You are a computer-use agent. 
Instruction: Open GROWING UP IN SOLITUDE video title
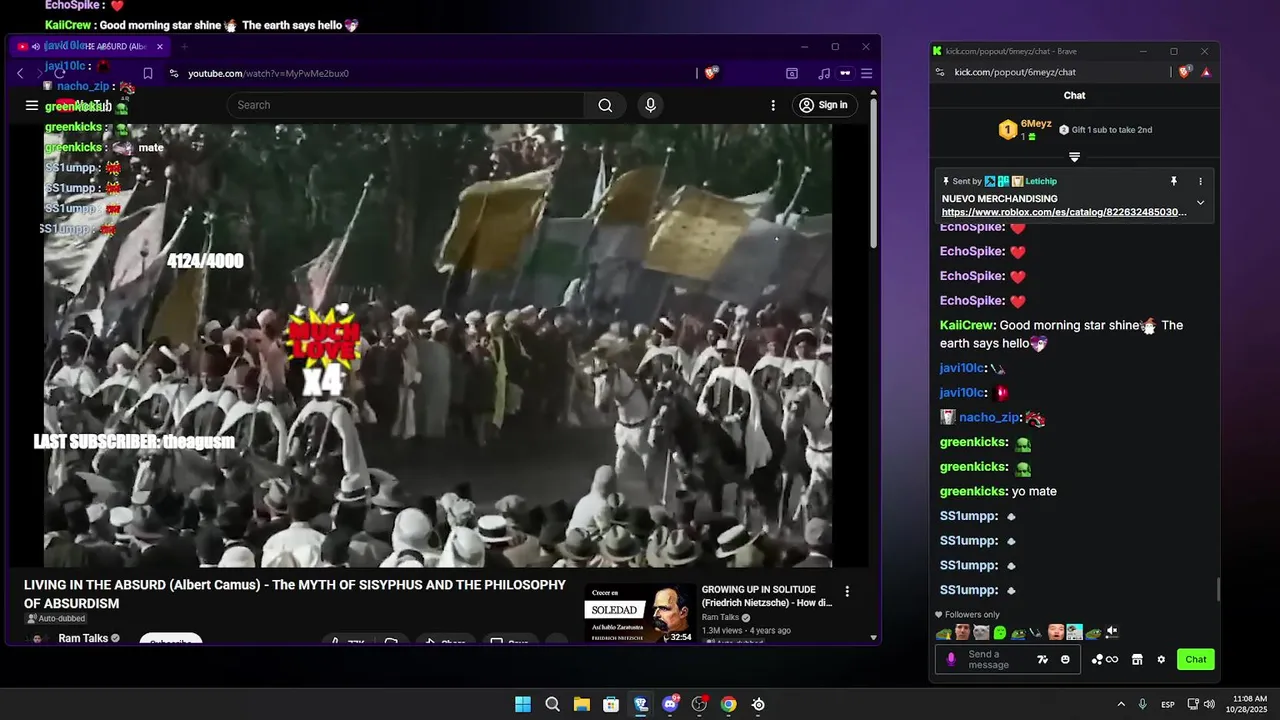click(767, 596)
